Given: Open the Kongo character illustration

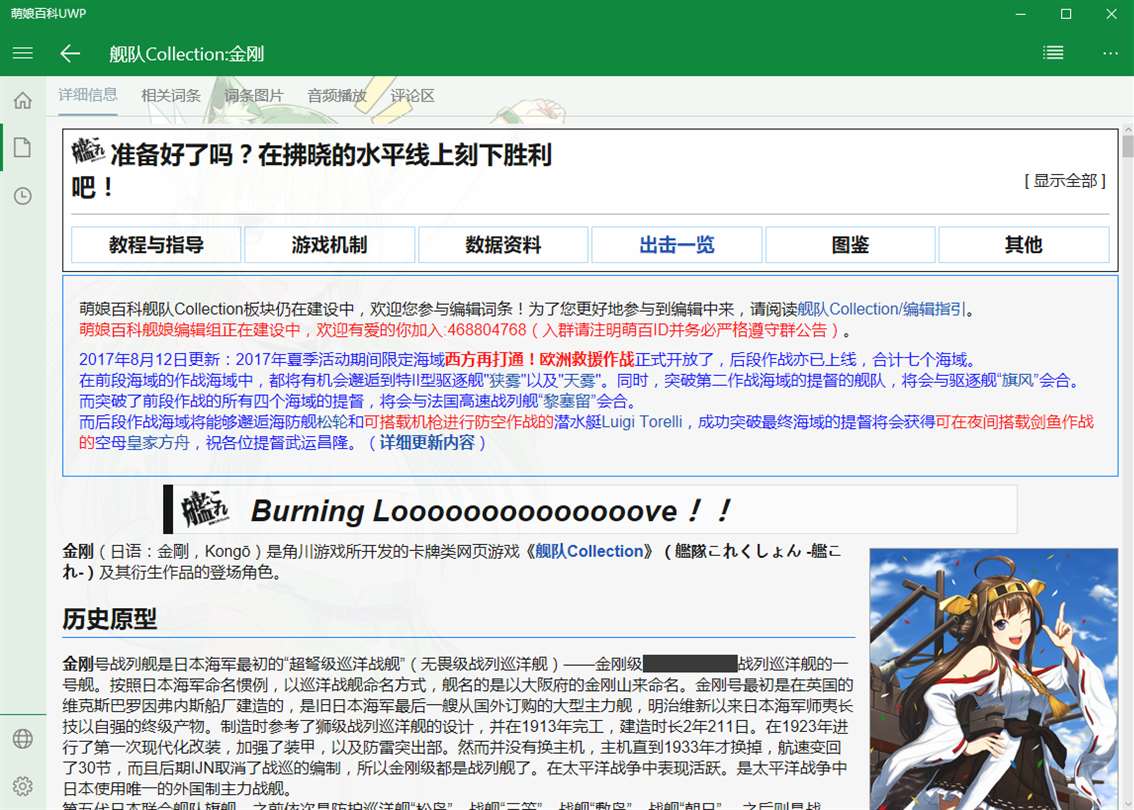Looking at the screenshot, I should point(994,678).
